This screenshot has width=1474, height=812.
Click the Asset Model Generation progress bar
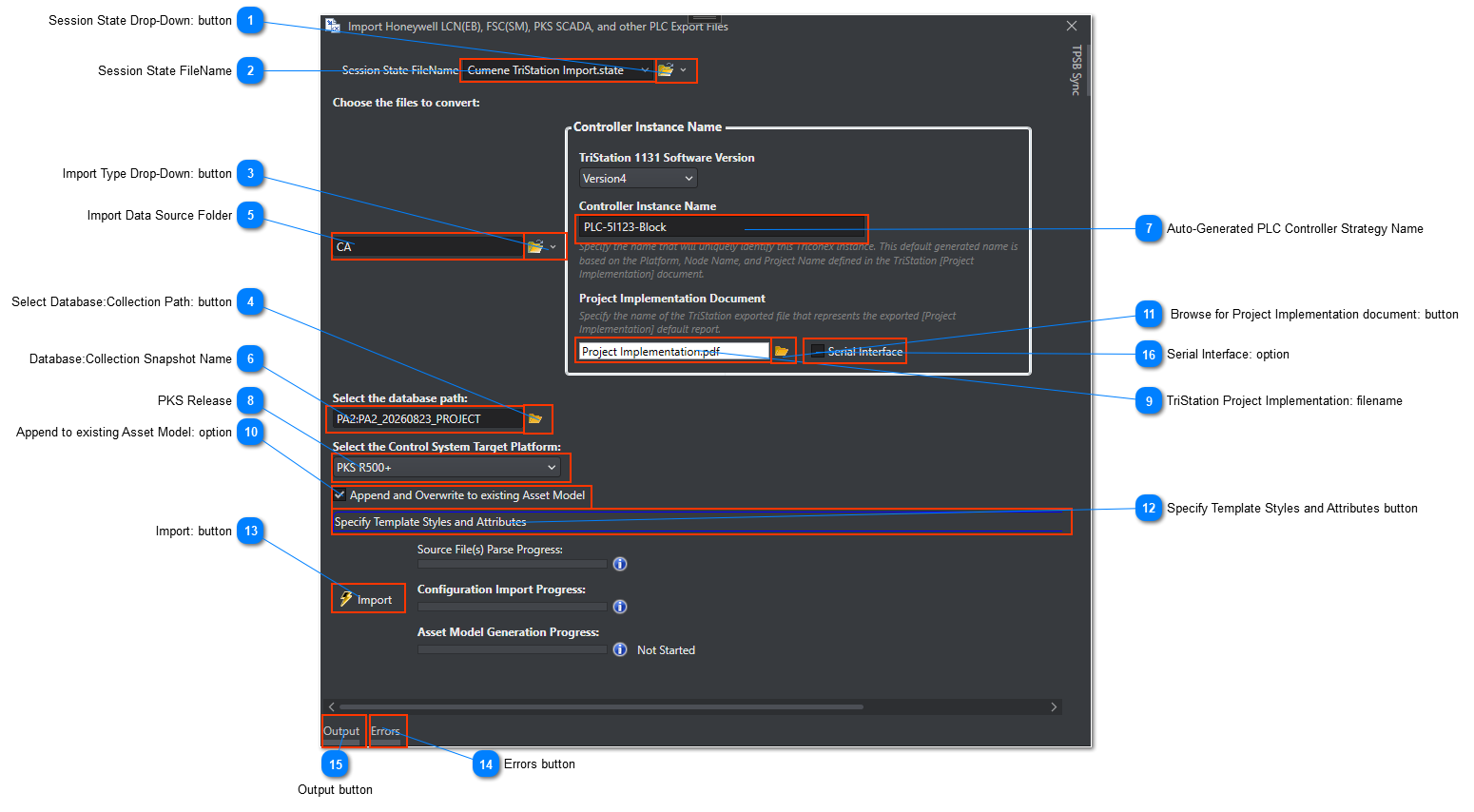(x=512, y=650)
